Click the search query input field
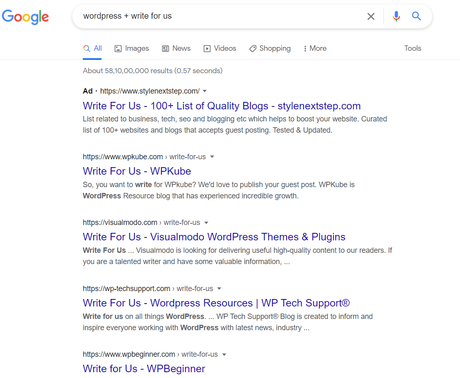This screenshot has height=378, width=460. tap(220, 16)
